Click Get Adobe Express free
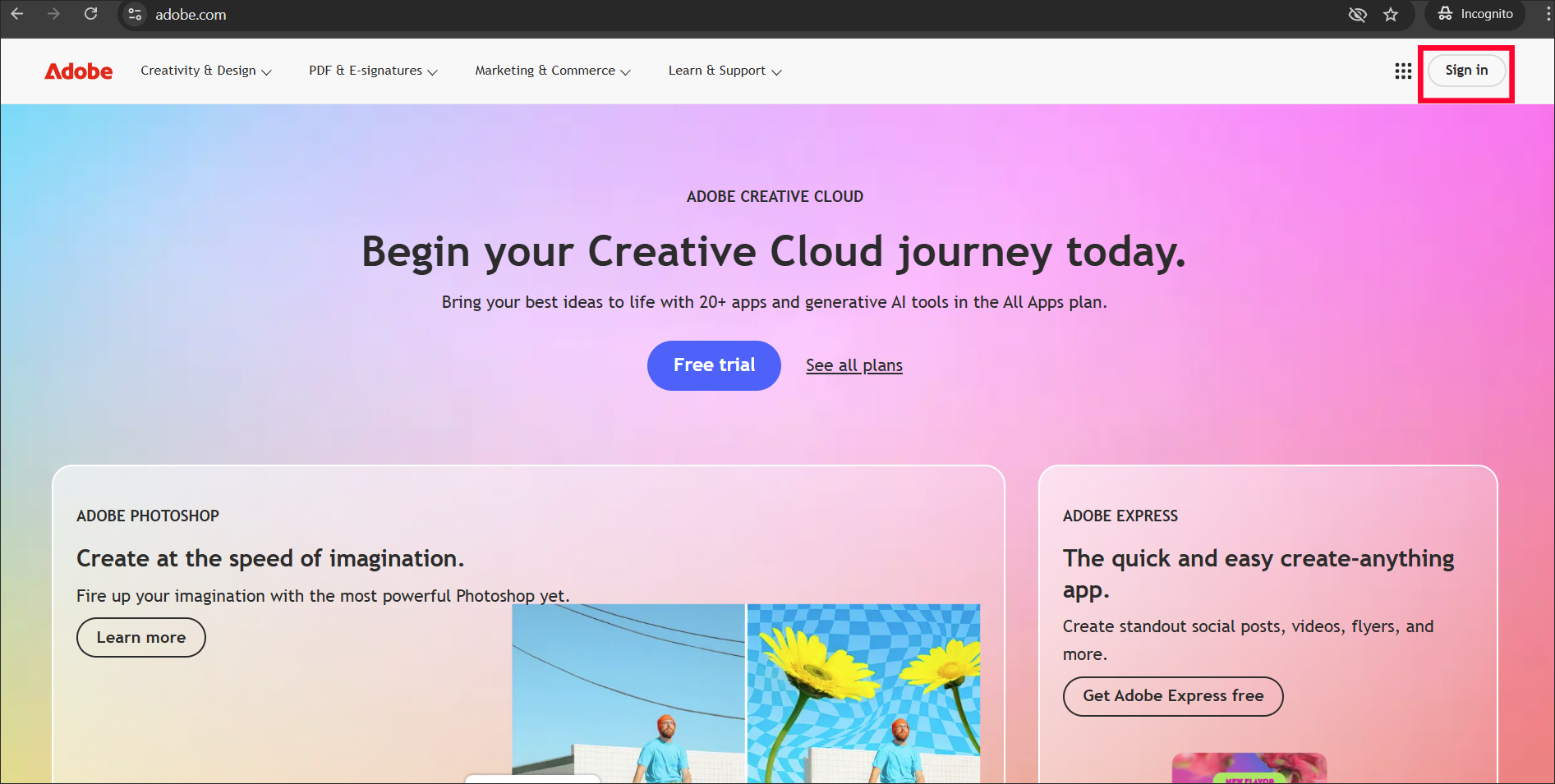The width and height of the screenshot is (1555, 784). pyautogui.click(x=1173, y=696)
